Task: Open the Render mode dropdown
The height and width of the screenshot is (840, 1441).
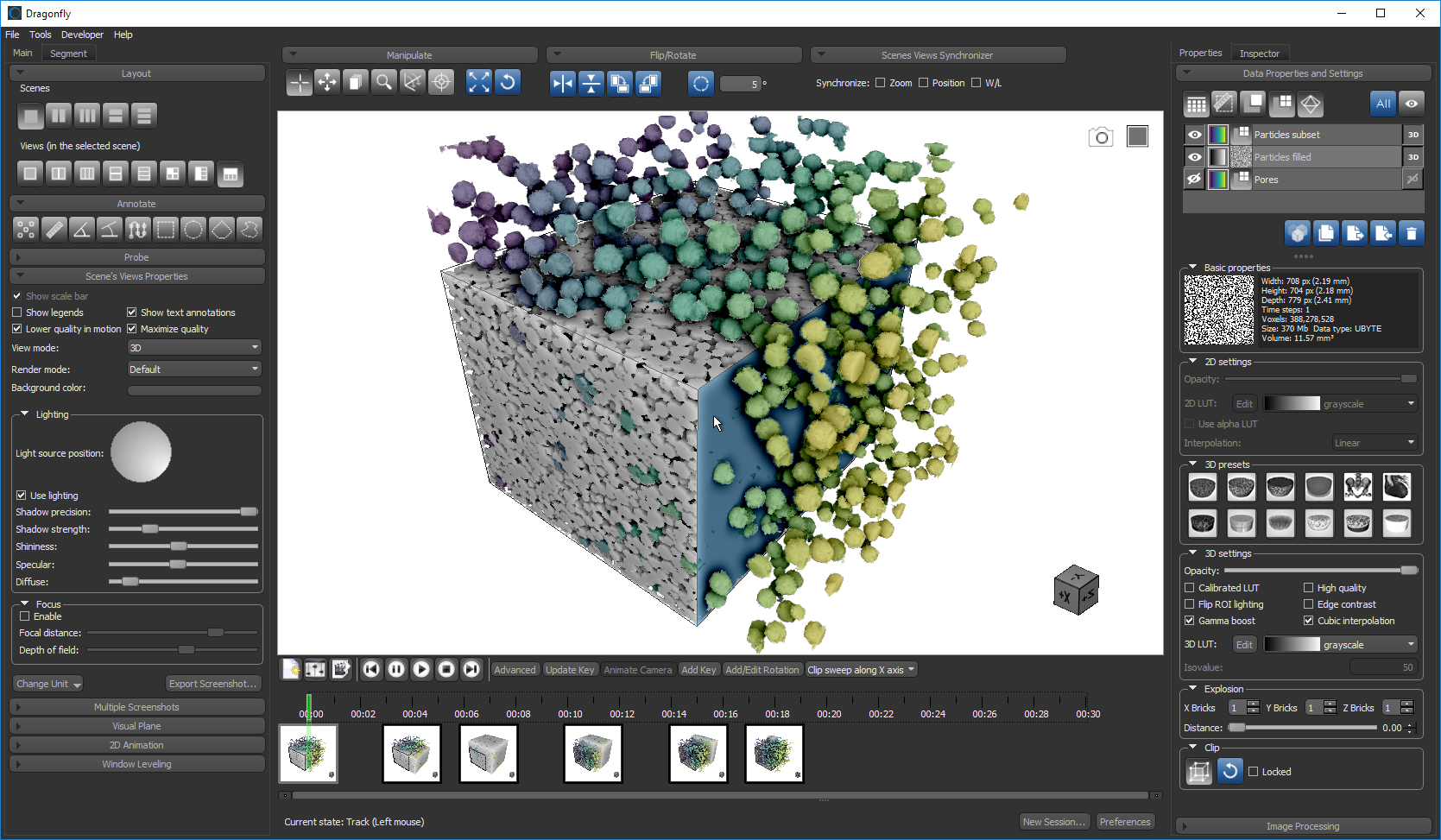Action: 194,369
